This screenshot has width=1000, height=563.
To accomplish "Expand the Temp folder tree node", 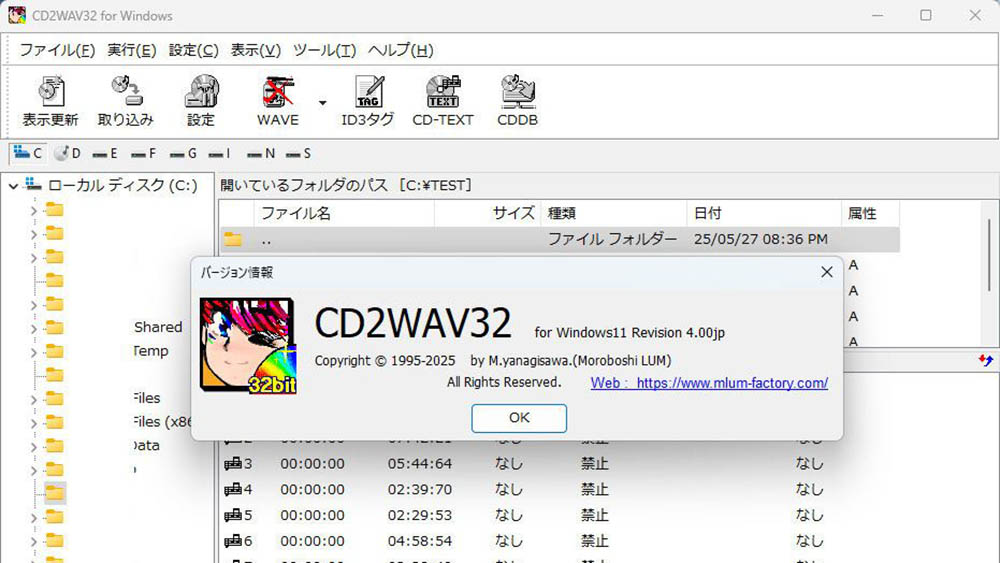I will 34,352.
